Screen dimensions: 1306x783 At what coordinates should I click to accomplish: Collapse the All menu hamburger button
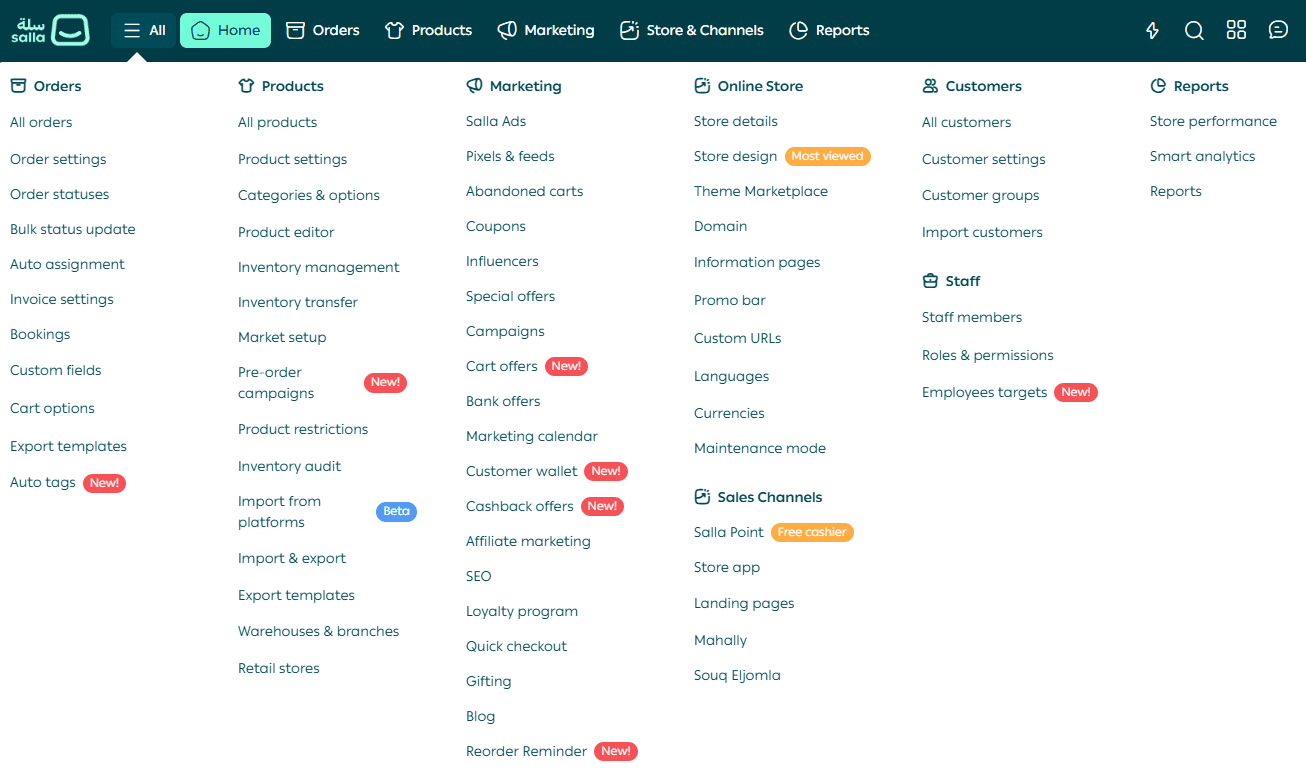(144, 30)
